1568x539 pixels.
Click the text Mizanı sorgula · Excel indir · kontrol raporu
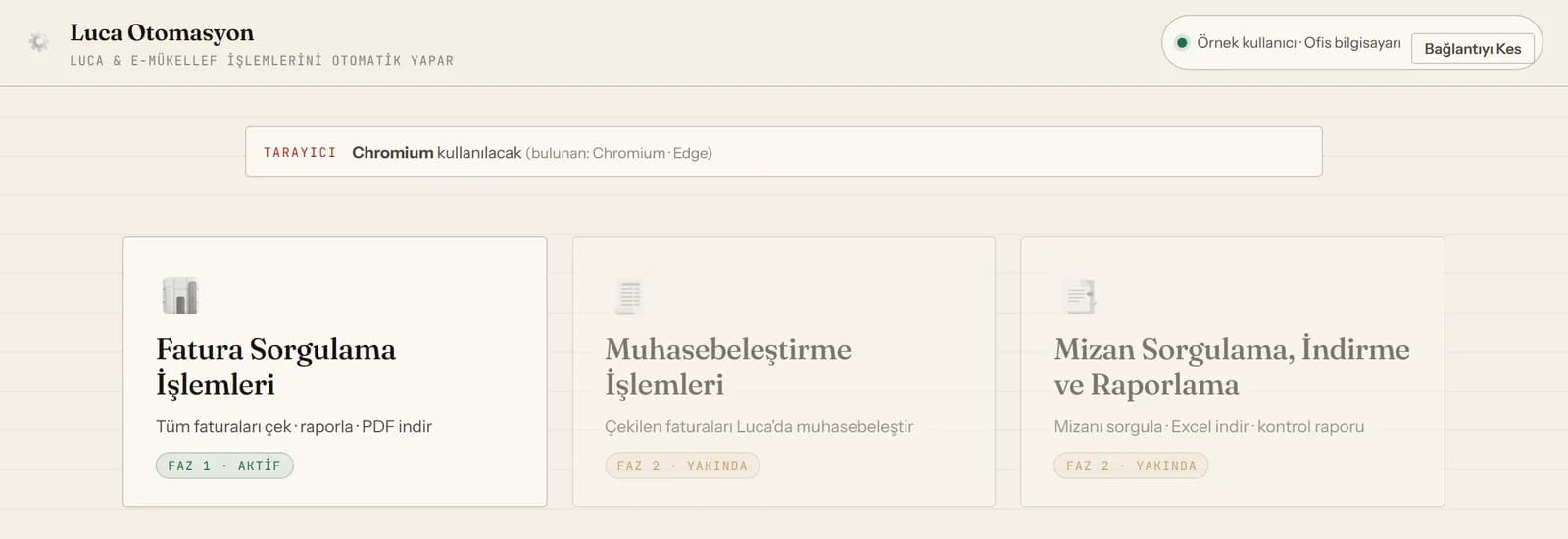point(1209,427)
